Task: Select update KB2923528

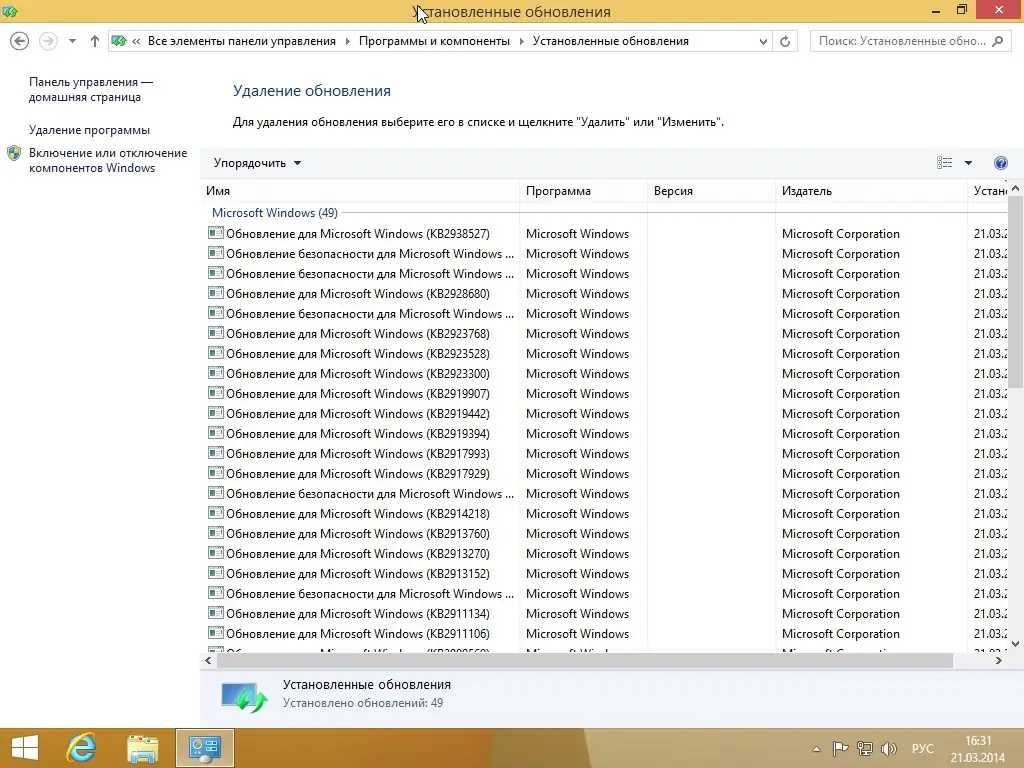Action: [358, 354]
